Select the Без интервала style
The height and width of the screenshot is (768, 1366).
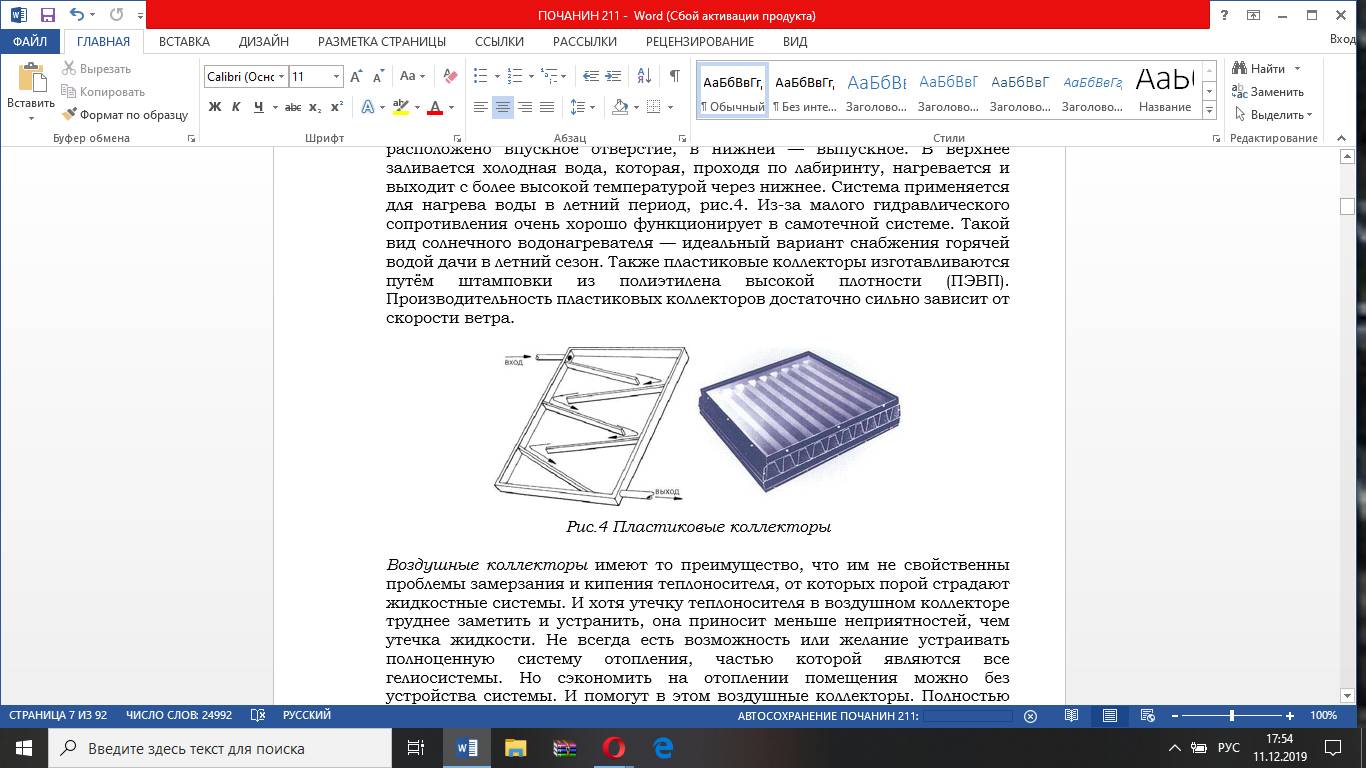pos(805,91)
